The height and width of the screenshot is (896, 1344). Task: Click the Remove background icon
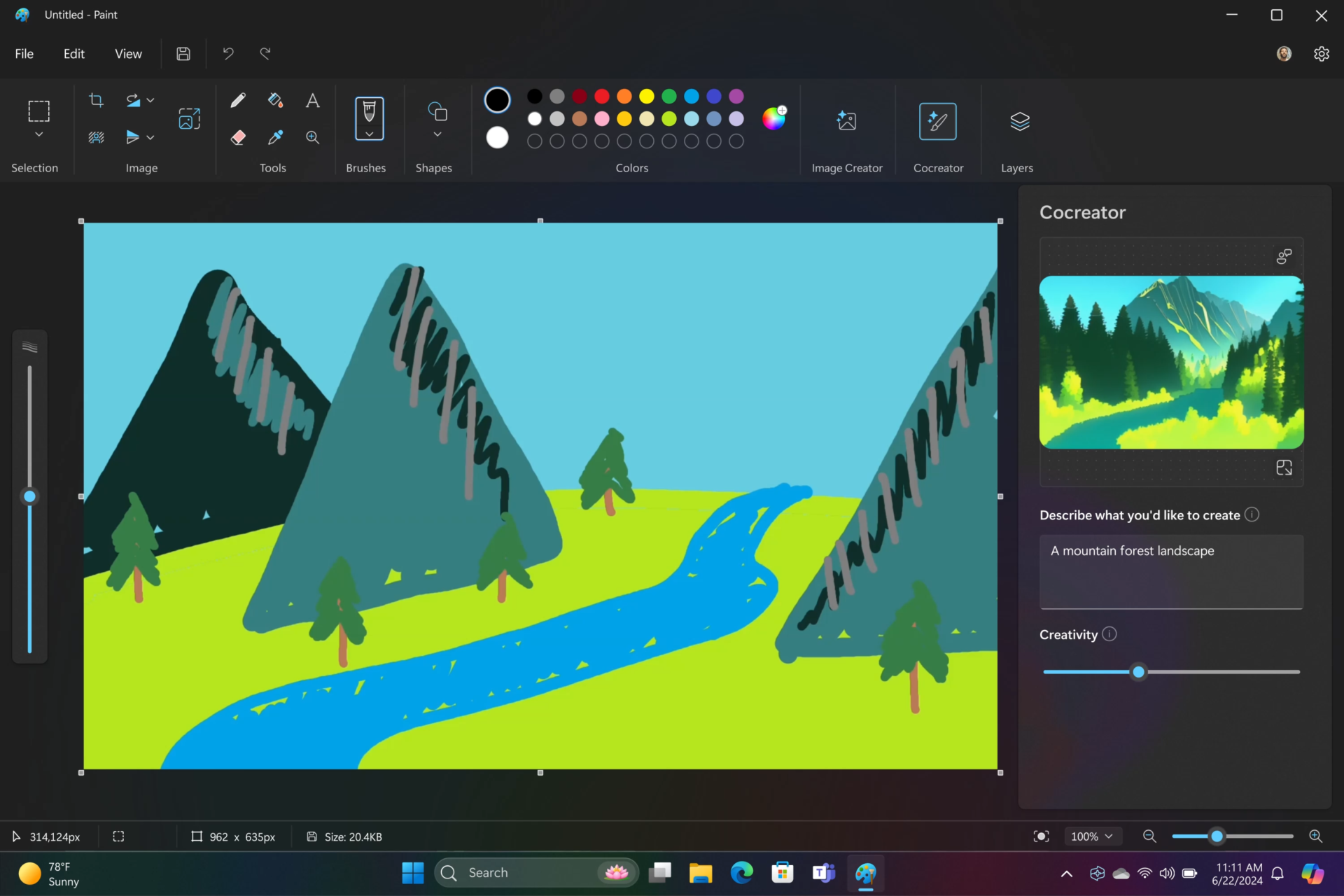[97, 137]
